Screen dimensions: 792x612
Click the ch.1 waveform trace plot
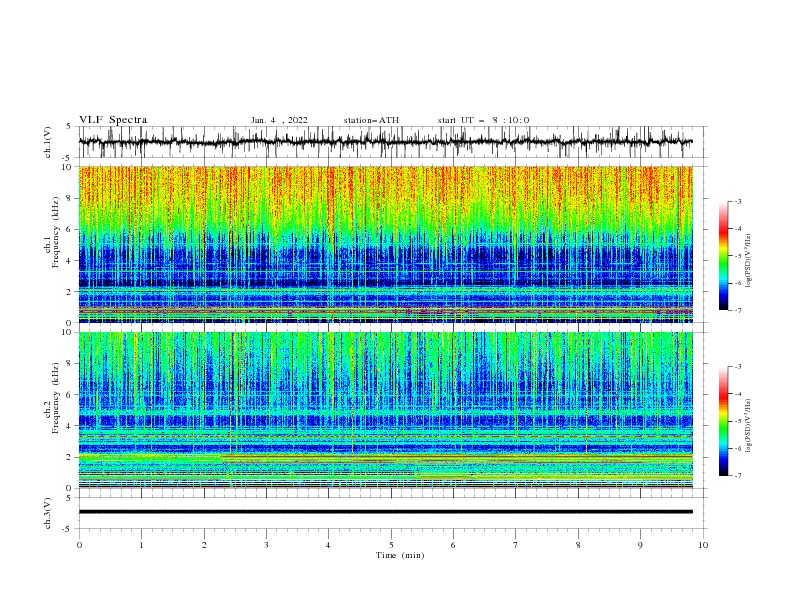[x=385, y=142]
